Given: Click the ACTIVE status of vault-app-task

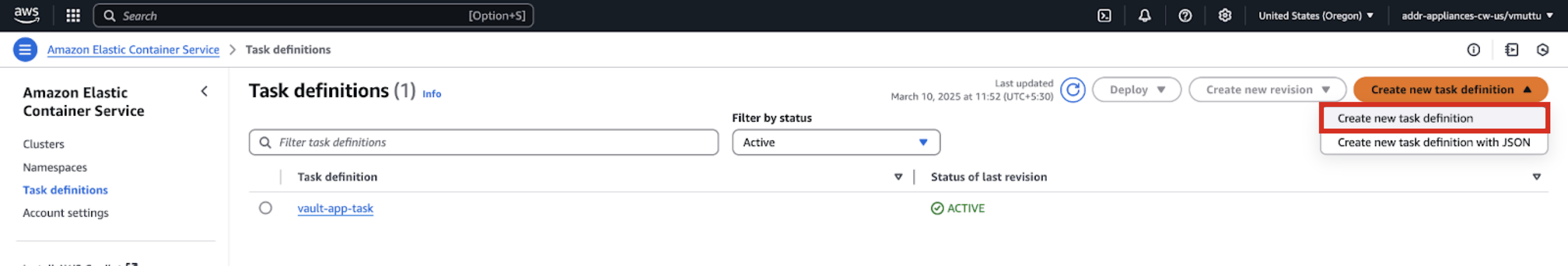Looking at the screenshot, I should click(957, 208).
